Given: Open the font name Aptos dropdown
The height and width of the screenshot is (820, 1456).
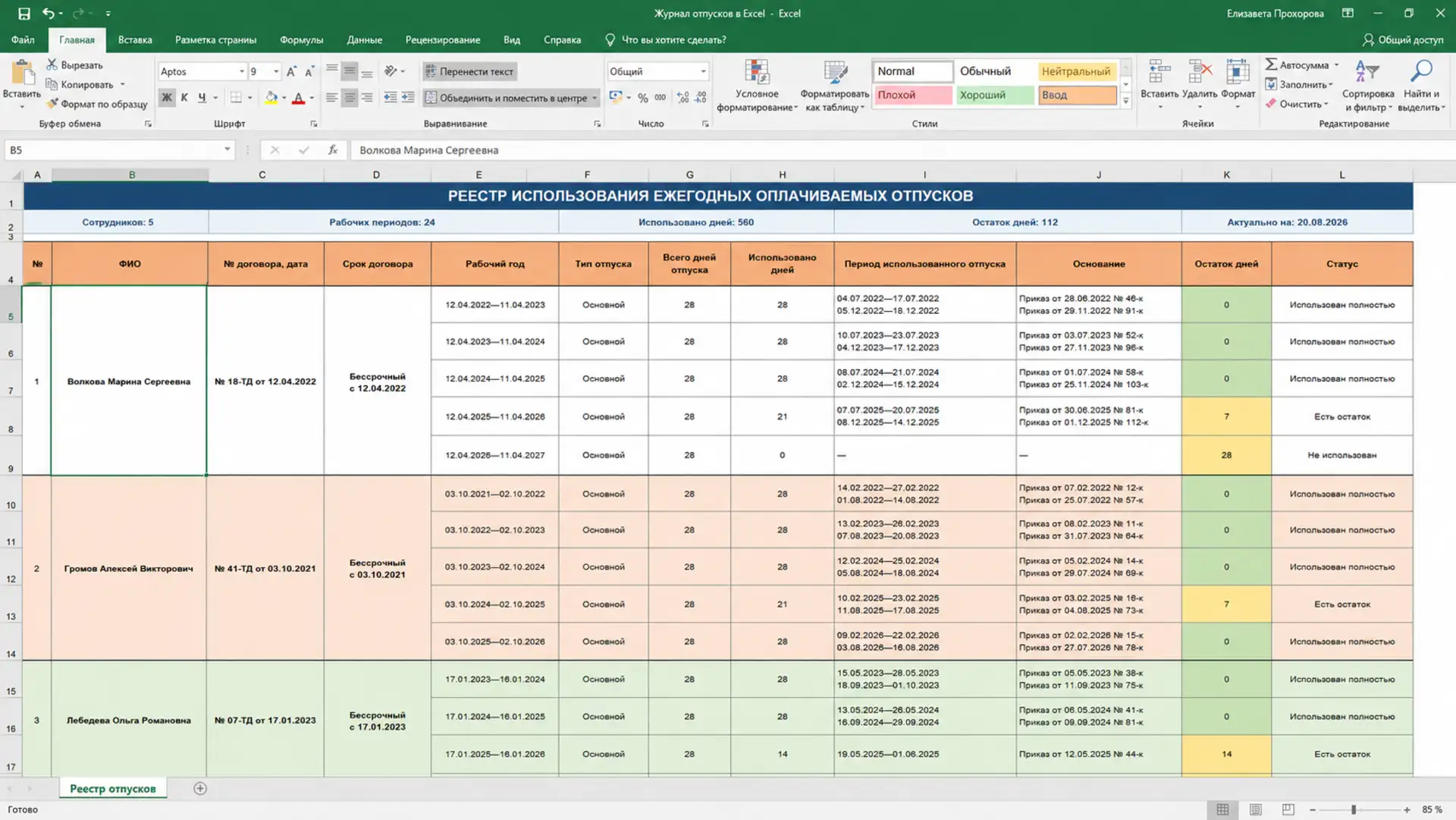Looking at the screenshot, I should pyautogui.click(x=242, y=71).
